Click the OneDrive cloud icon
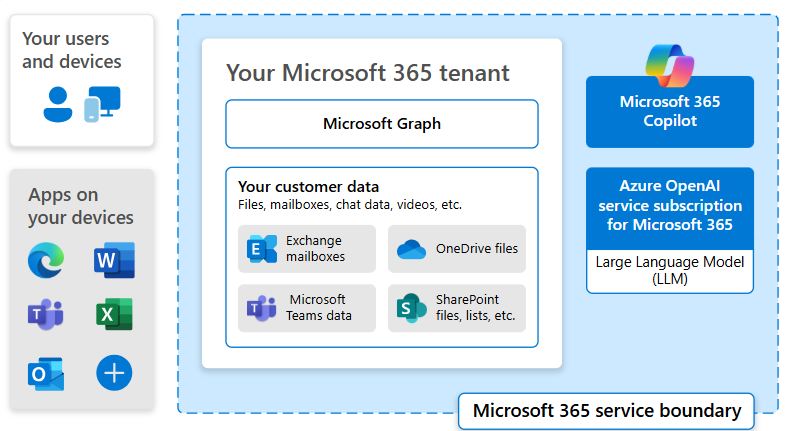 (412, 249)
